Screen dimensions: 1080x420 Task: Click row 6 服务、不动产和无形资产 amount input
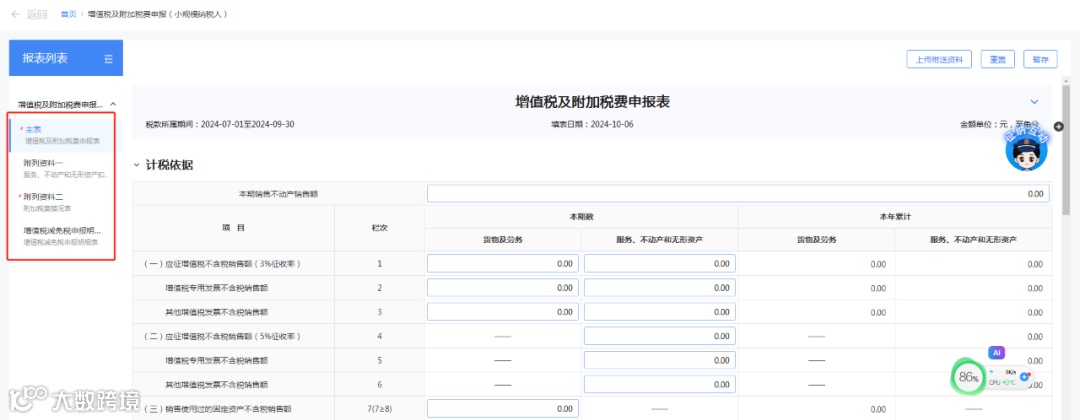660,384
